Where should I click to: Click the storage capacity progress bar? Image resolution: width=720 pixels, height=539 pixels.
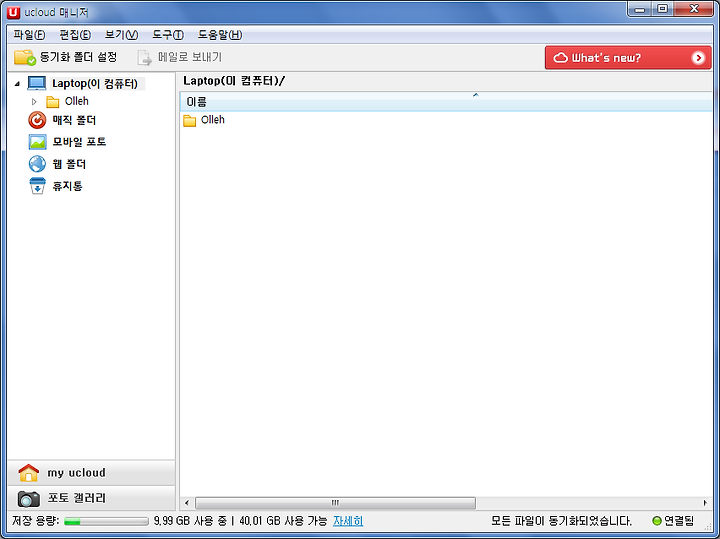[106, 522]
